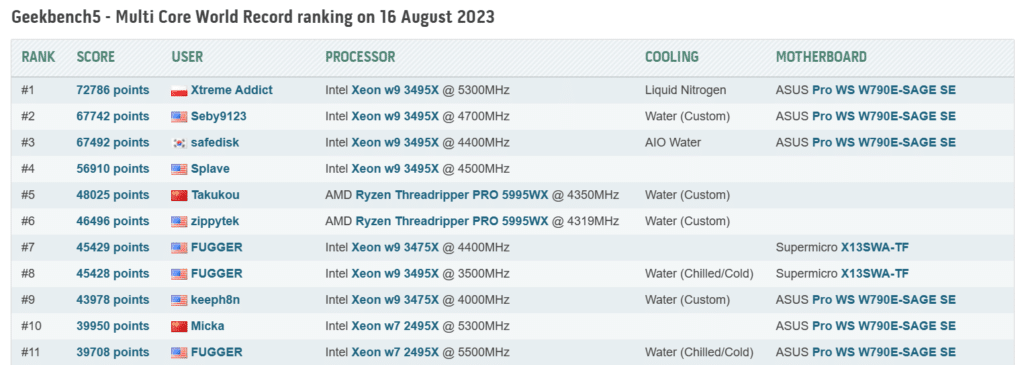1024x365 pixels.
Task: Click the US flag beside keeph8n
Action: [179, 300]
